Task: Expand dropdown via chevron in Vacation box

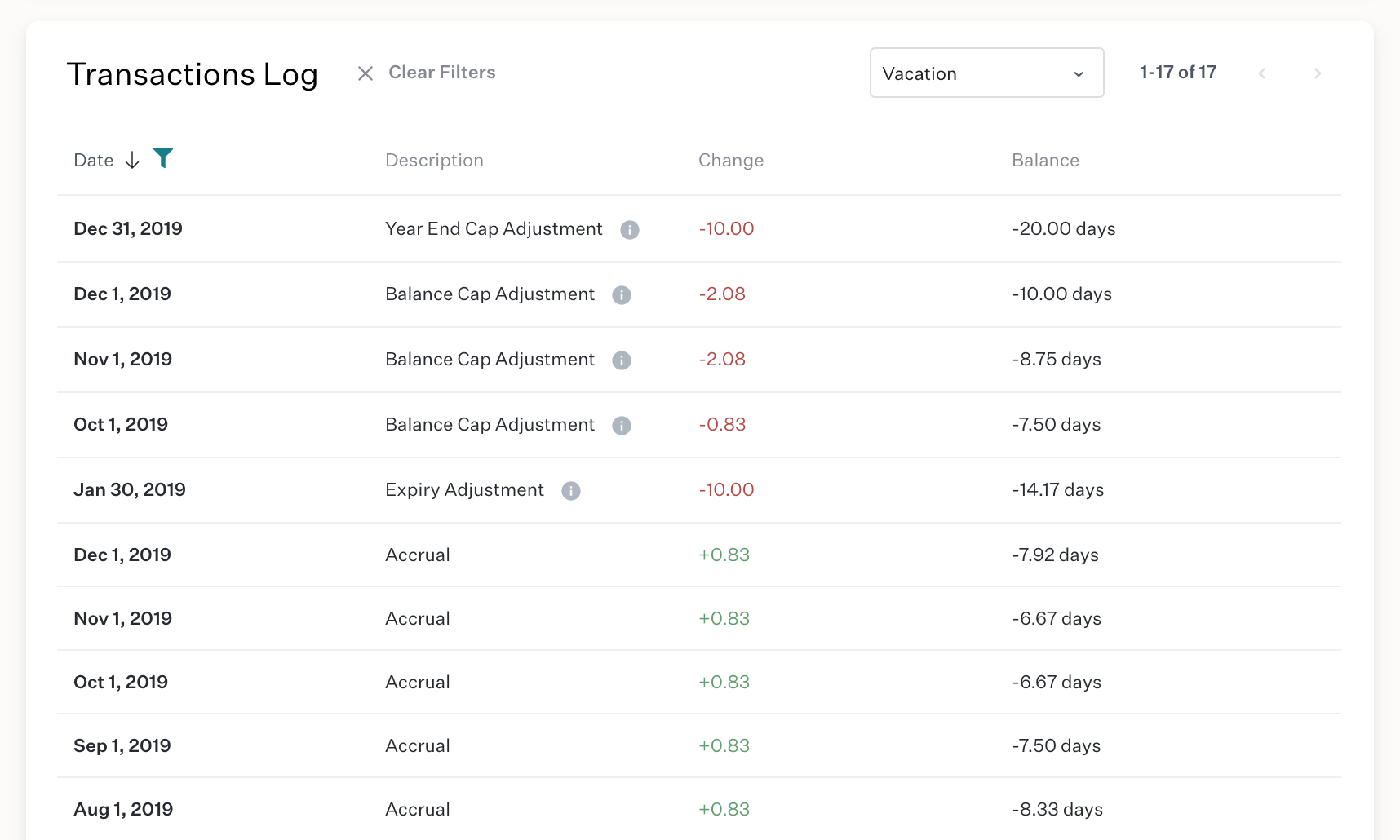Action: pos(1079,74)
